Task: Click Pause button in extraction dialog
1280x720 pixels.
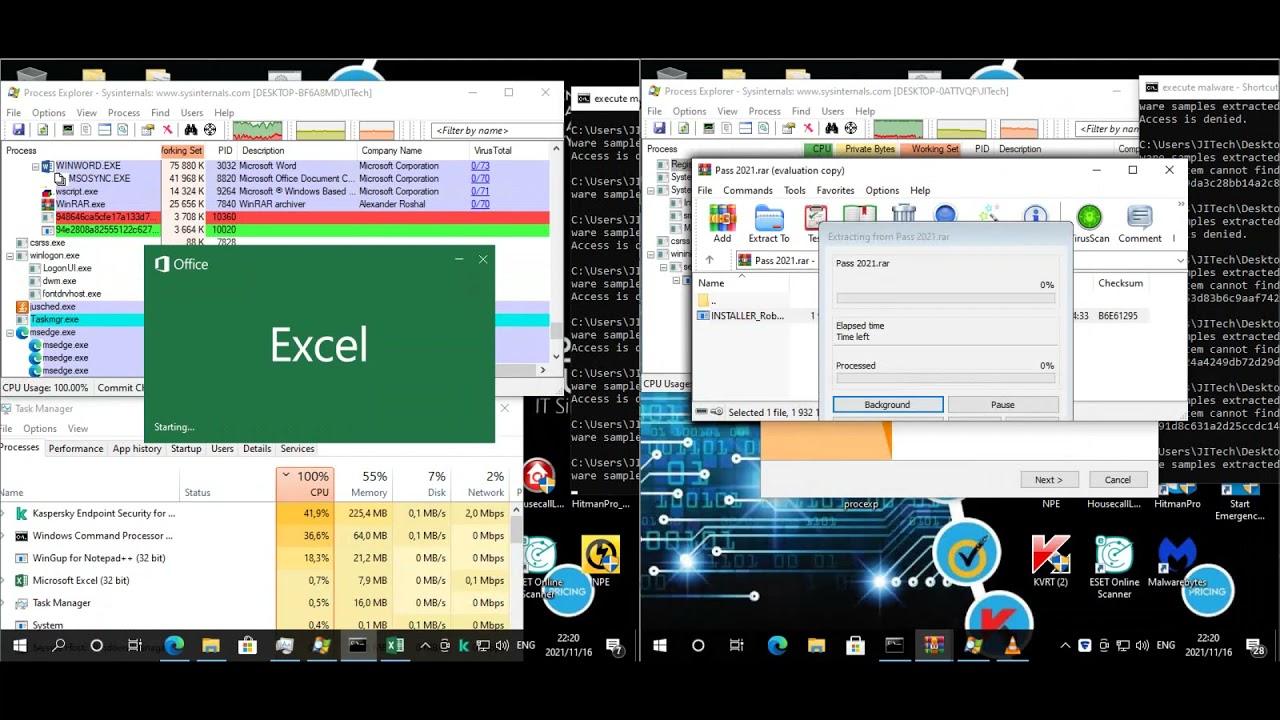Action: [1003, 405]
